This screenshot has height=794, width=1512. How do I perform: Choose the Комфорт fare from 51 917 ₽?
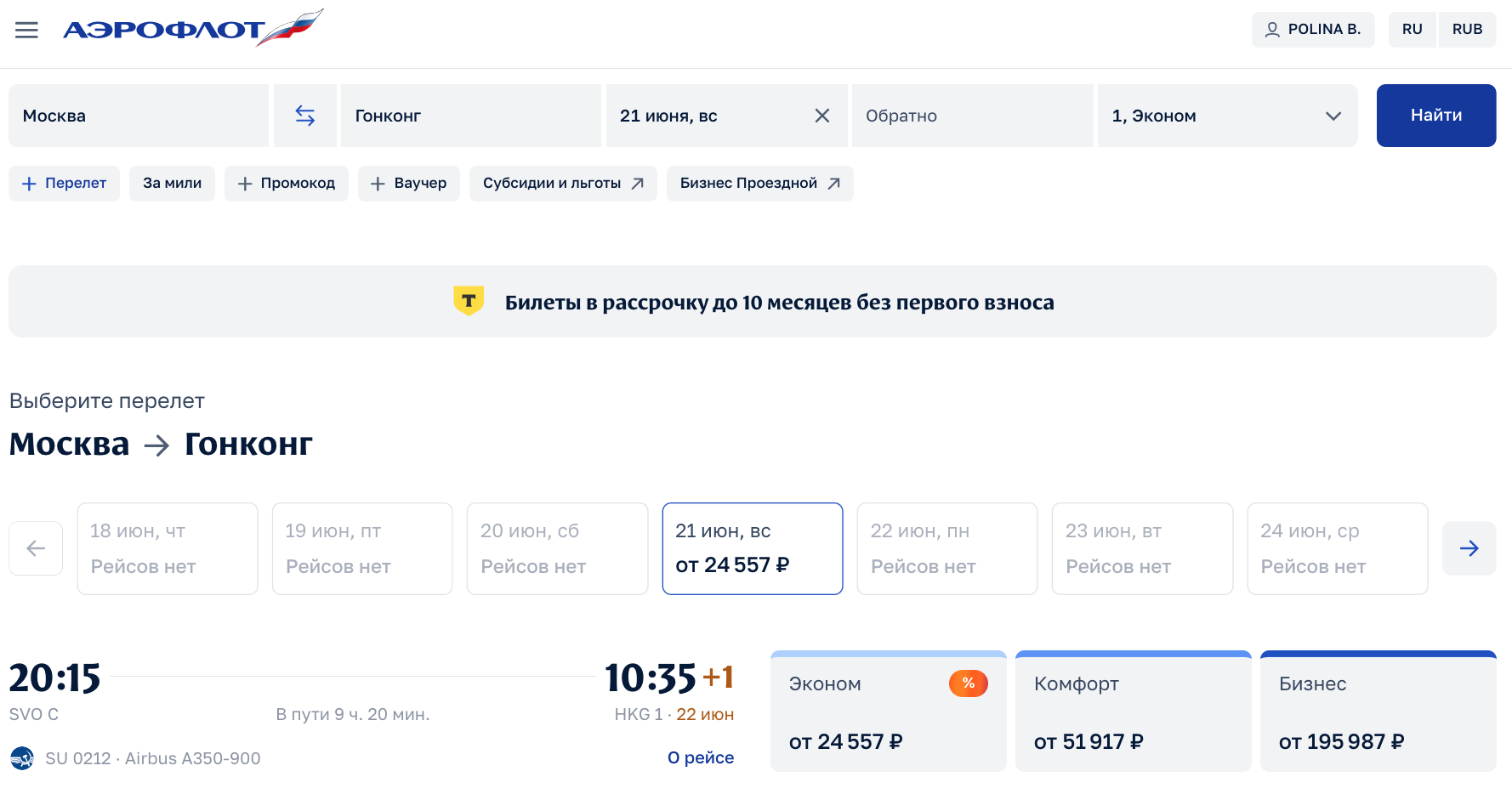(1134, 712)
